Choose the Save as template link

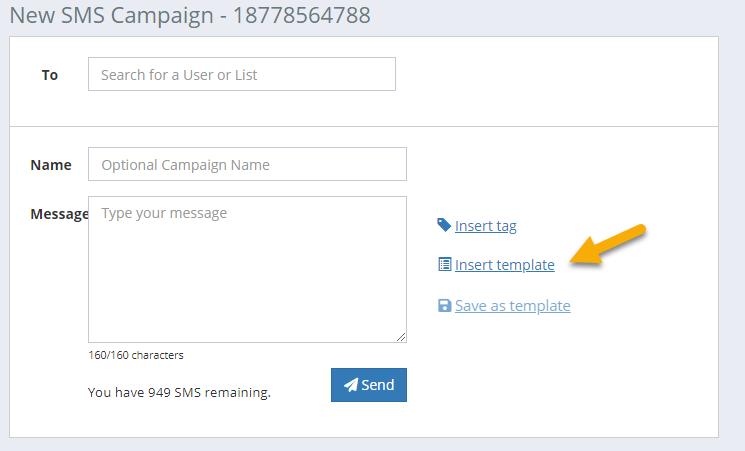pos(513,306)
